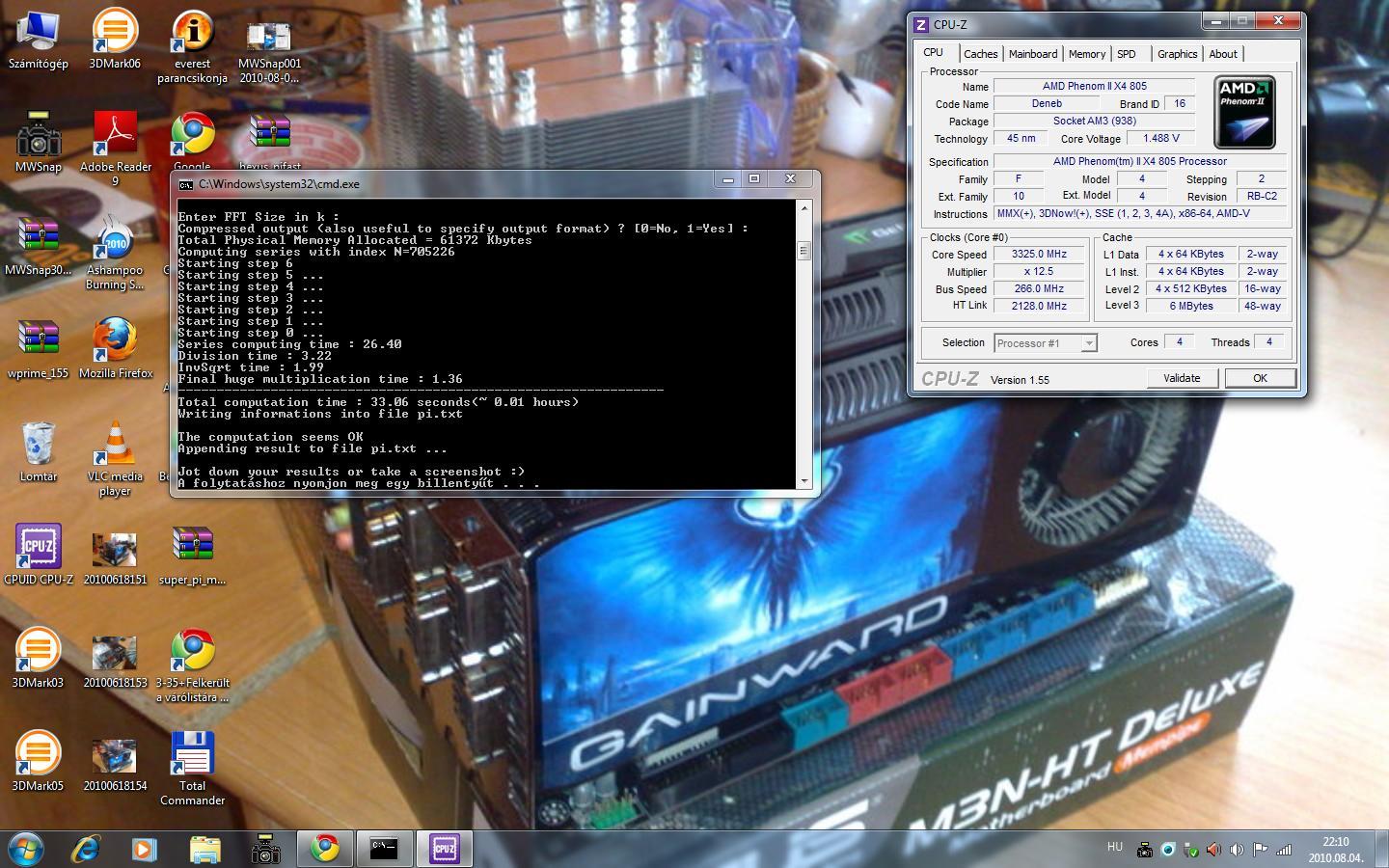This screenshot has height=868, width=1389.
Task: Switch to the About tab
Action: coord(1223,54)
